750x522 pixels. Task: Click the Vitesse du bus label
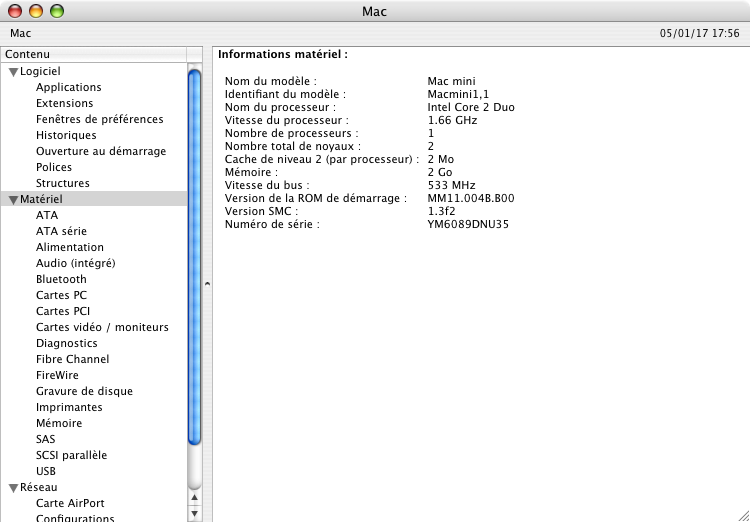(267, 185)
